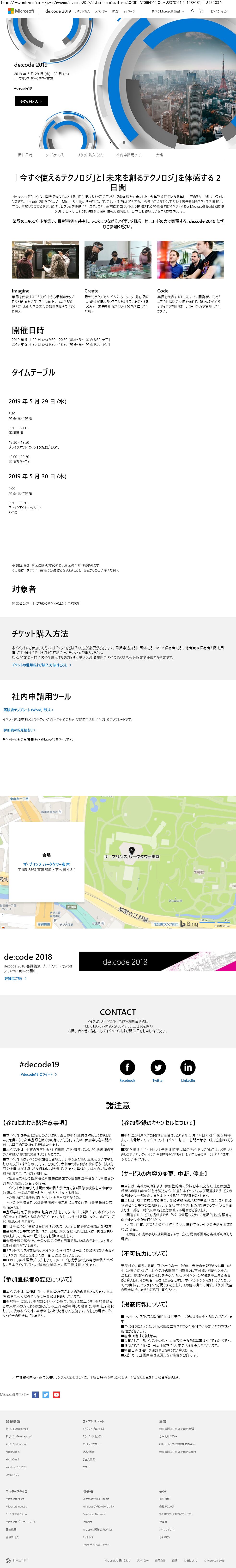Click the 諸注意 heading
This screenshot has width=236, height=1568.
[118, 1105]
